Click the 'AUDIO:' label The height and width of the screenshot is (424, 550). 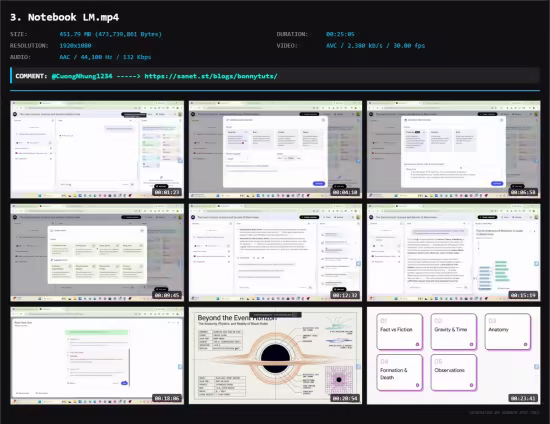pyautogui.click(x=20, y=57)
